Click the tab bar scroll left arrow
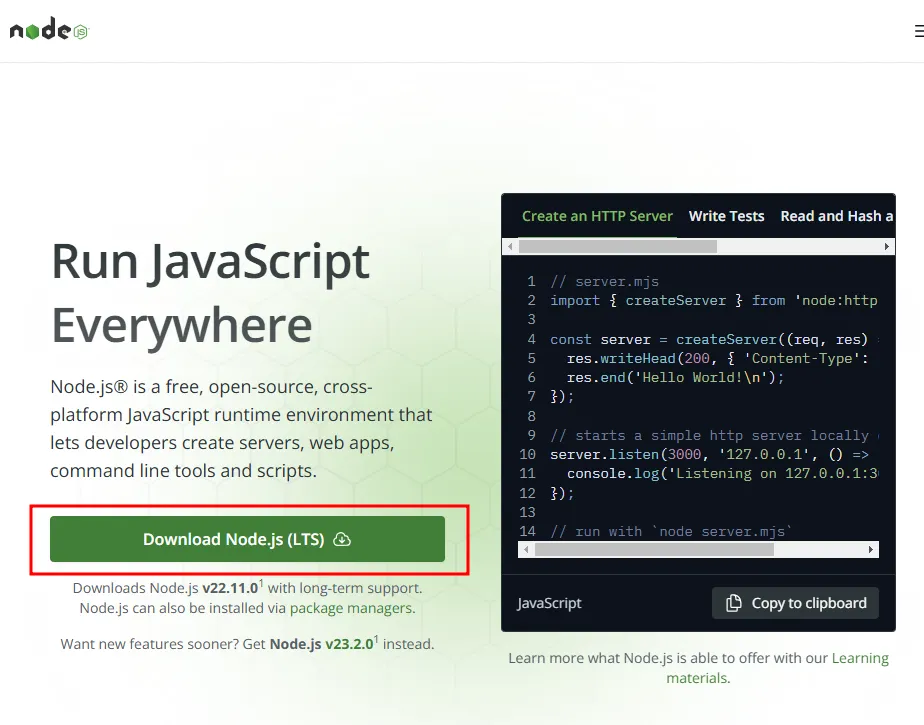 (x=510, y=246)
